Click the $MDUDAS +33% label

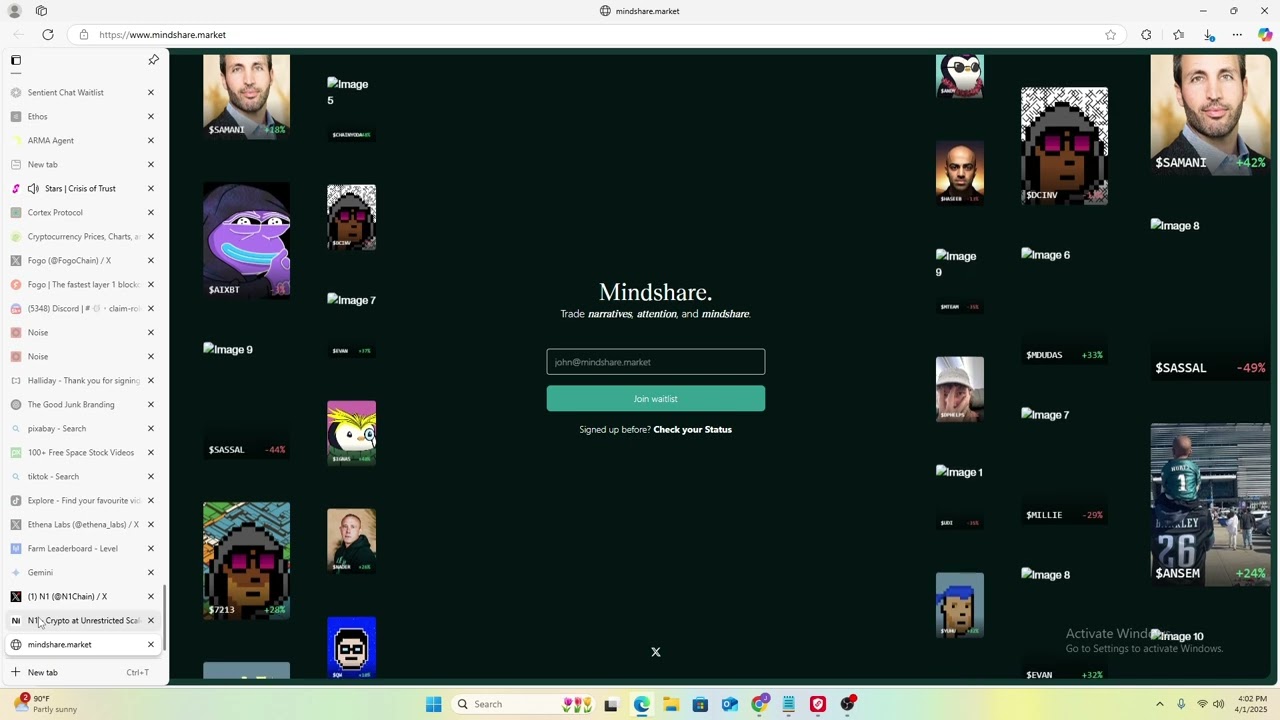1064,355
